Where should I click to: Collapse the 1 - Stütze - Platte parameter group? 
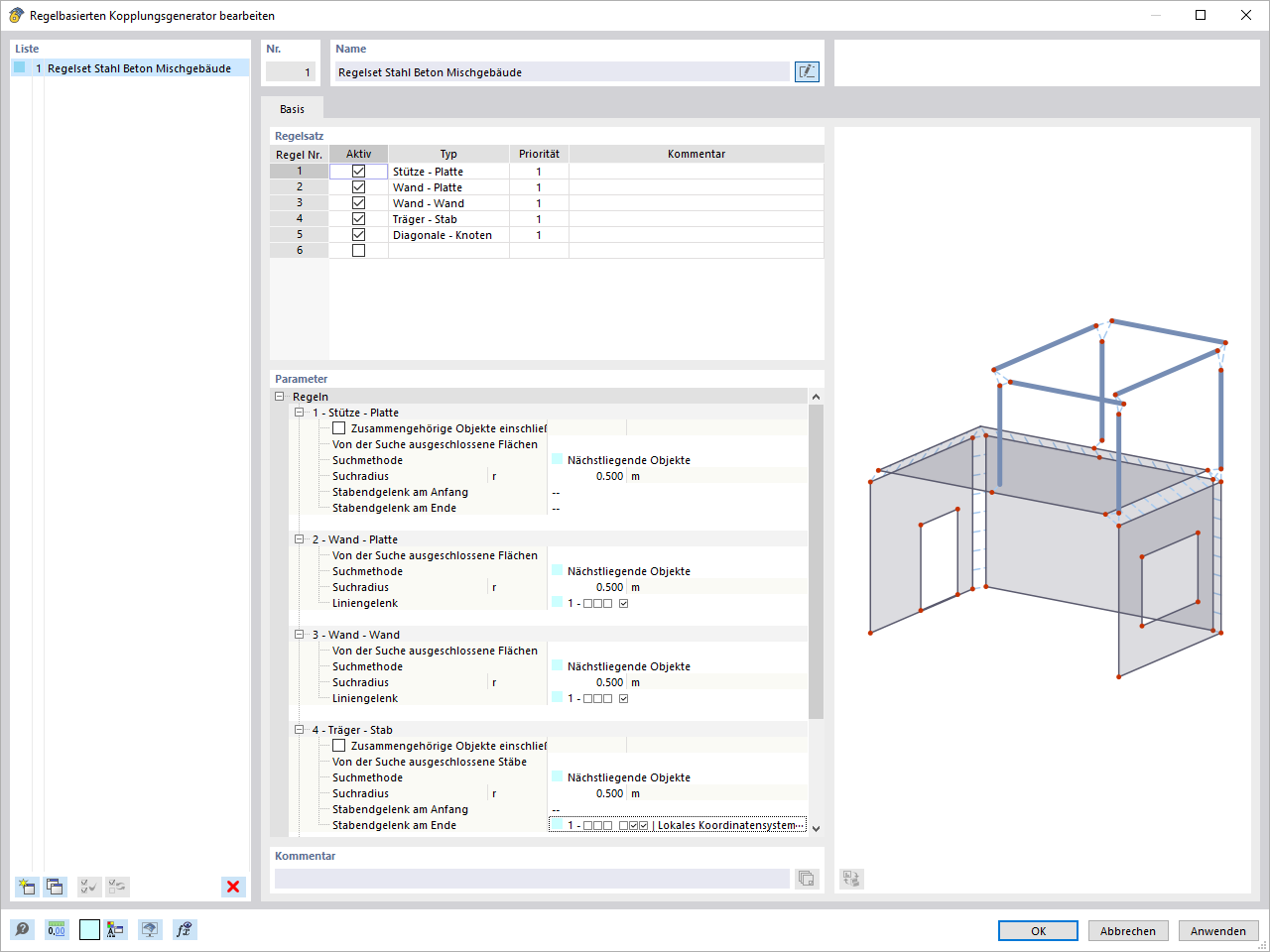pos(299,413)
